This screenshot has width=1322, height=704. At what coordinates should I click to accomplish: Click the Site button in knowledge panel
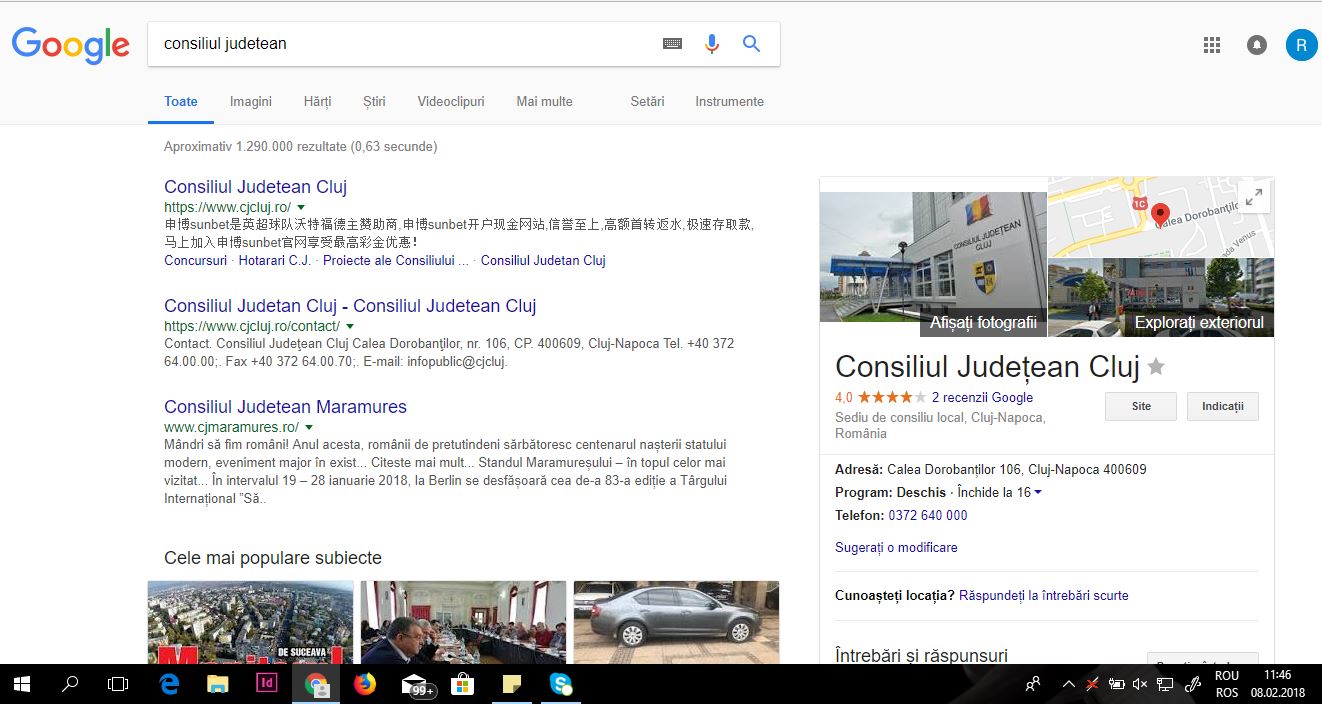(1140, 406)
